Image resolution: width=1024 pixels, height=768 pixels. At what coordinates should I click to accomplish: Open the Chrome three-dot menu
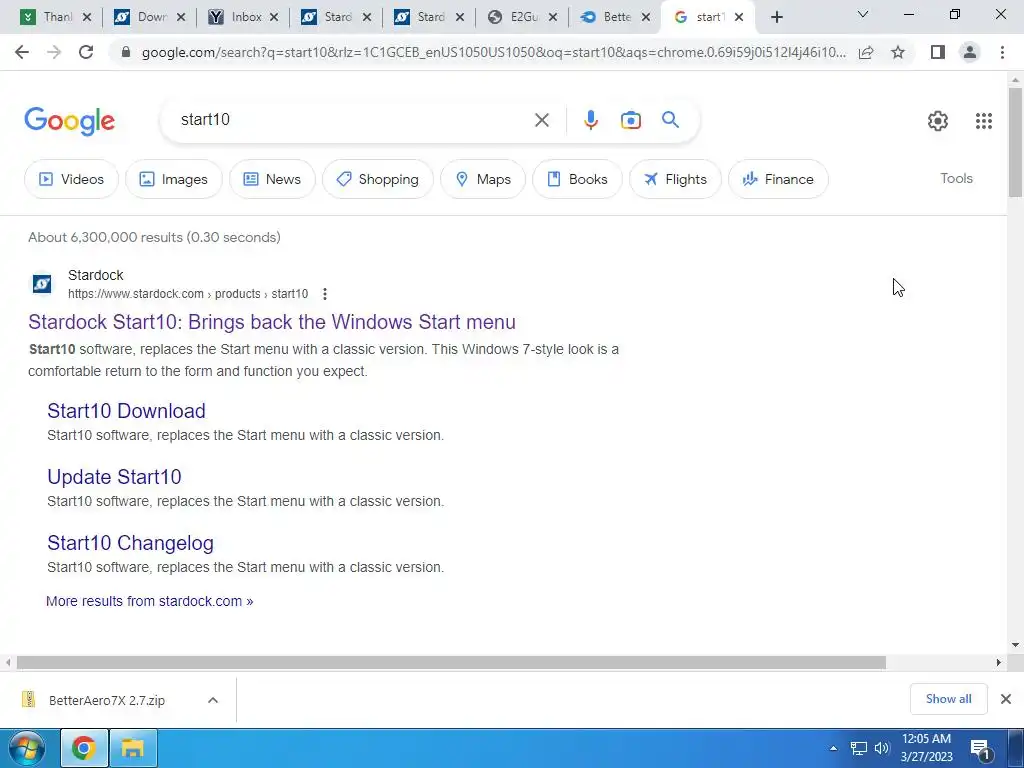pos(1002,52)
